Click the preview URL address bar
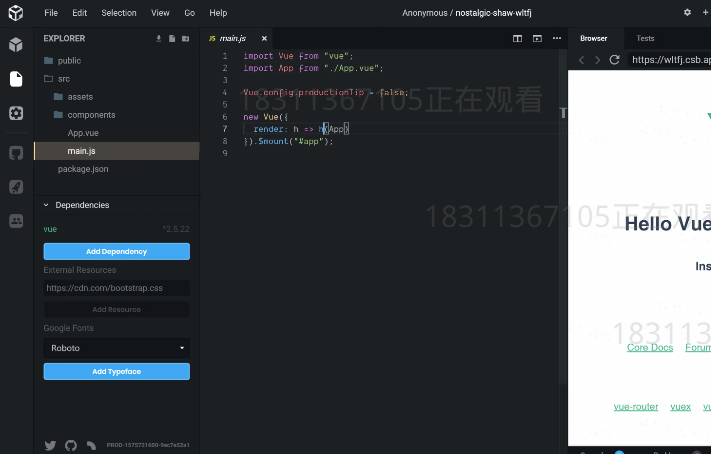The width and height of the screenshot is (711, 454). [x=669, y=60]
